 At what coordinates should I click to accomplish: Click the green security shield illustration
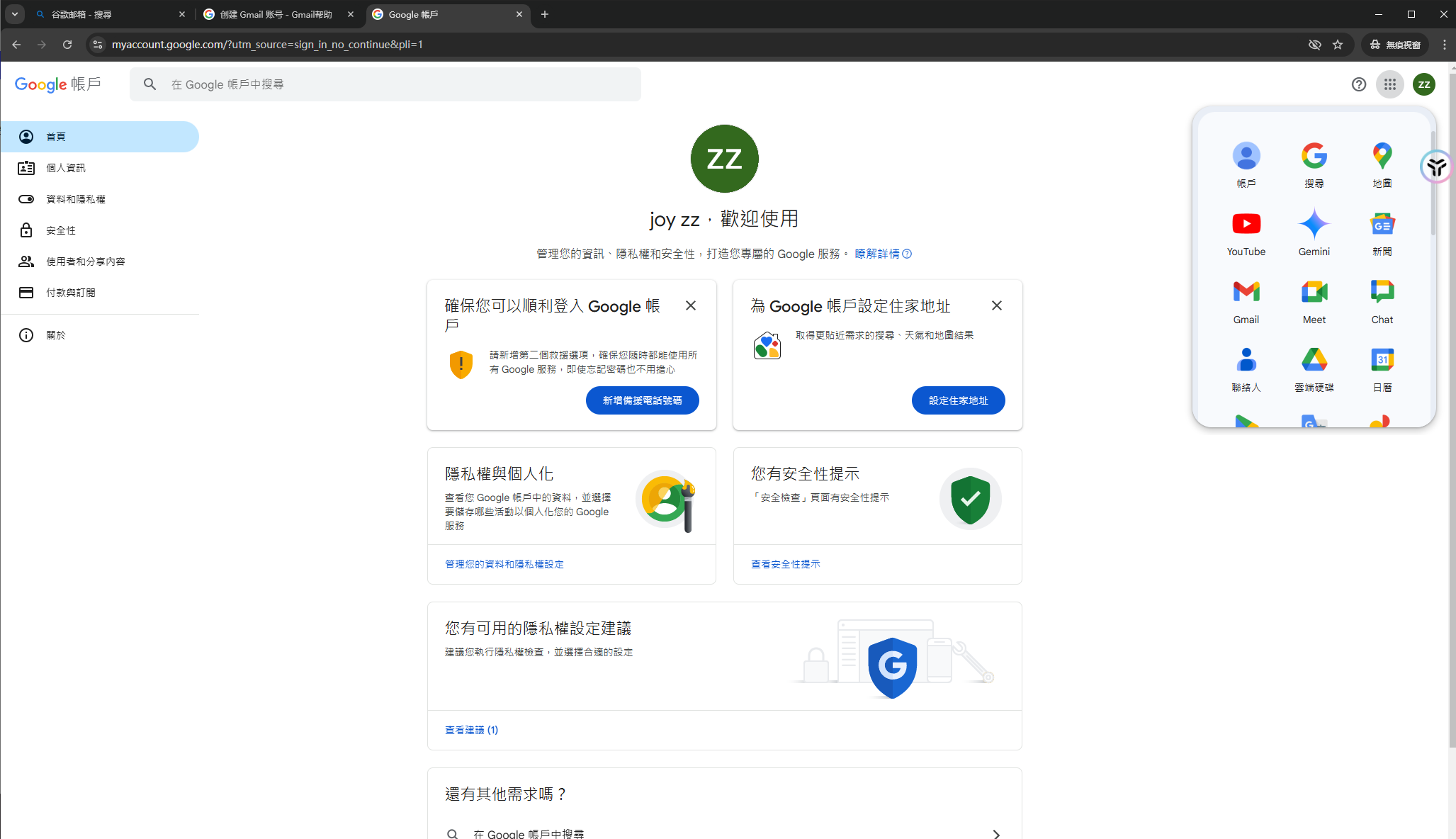[x=970, y=500]
